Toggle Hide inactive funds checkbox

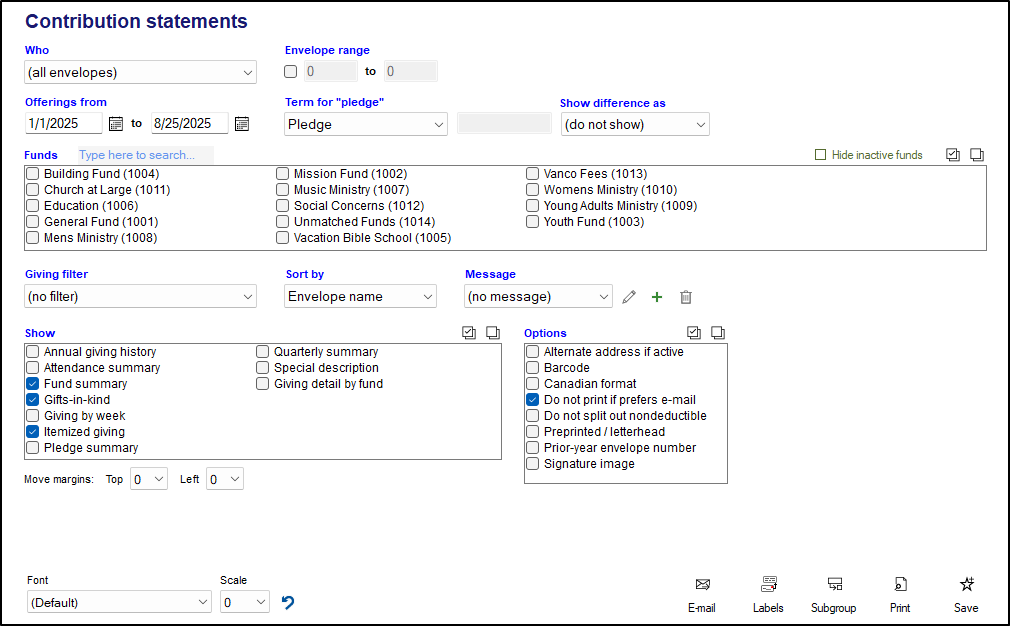tap(821, 155)
